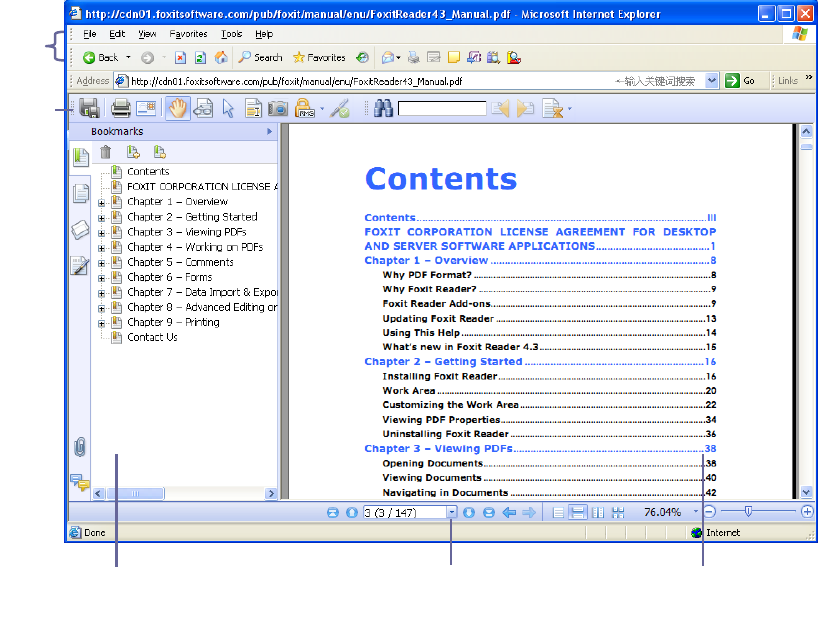
Task: Open the Attachments paperclip panel
Action: click(x=80, y=447)
